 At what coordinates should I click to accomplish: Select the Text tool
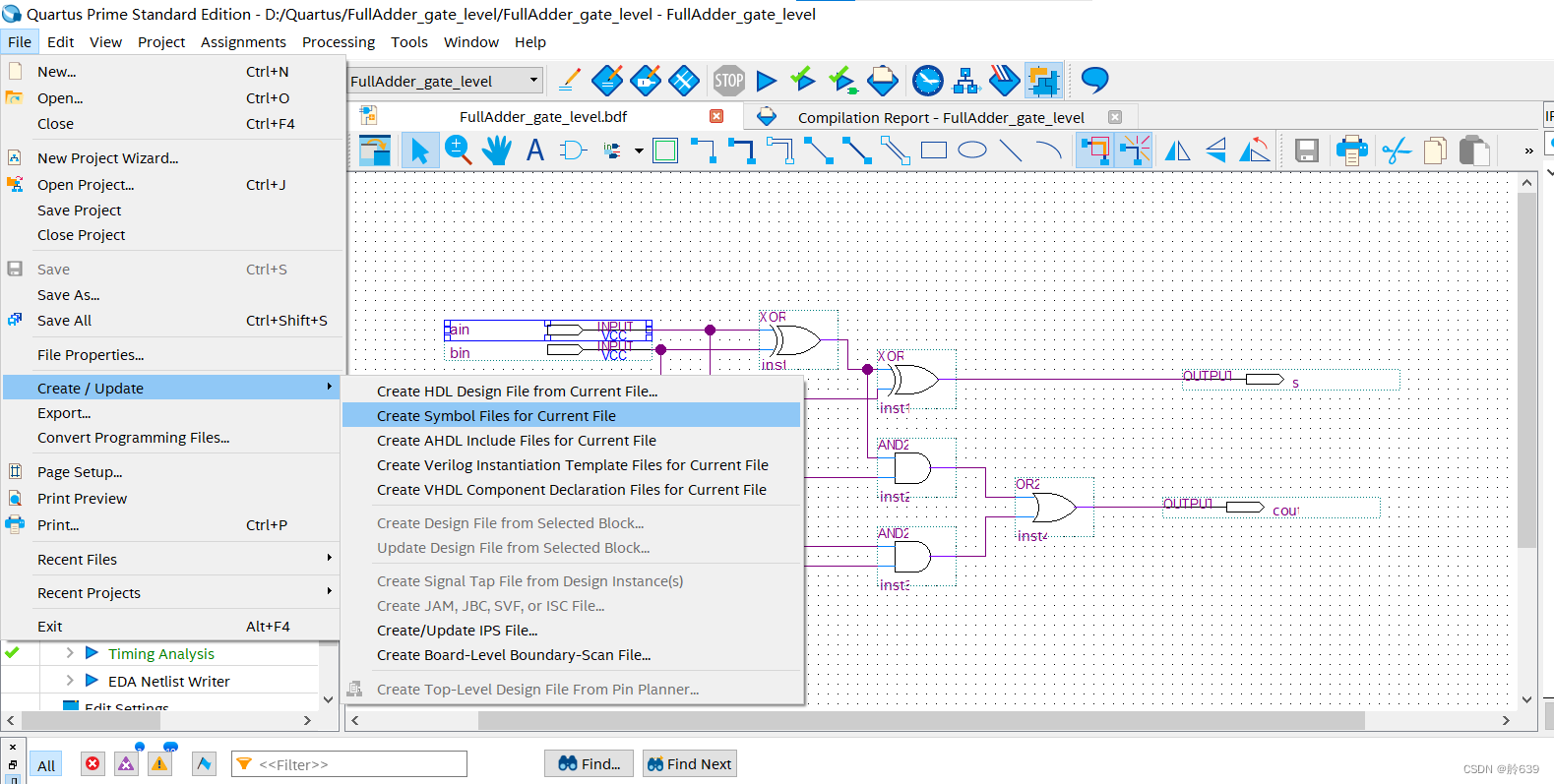click(535, 151)
